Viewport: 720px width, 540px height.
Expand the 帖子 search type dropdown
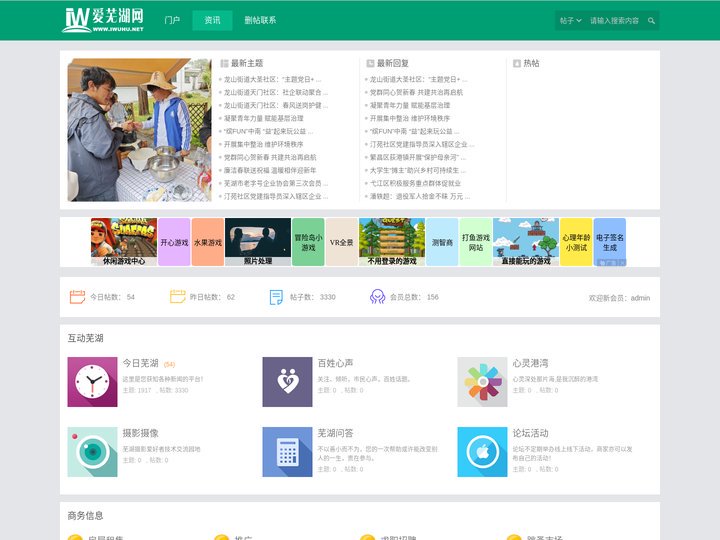570,21
